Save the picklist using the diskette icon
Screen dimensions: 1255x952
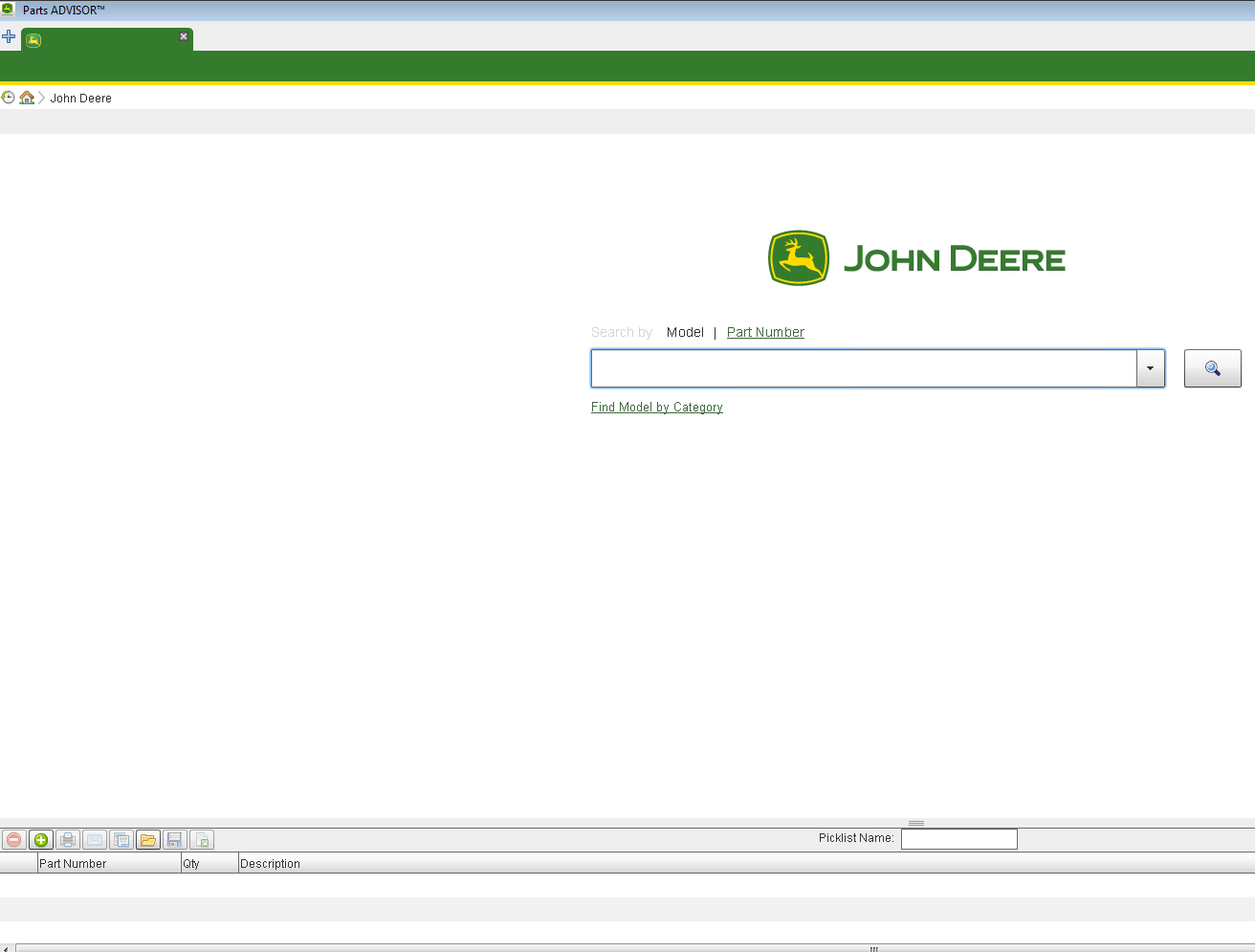coord(175,839)
